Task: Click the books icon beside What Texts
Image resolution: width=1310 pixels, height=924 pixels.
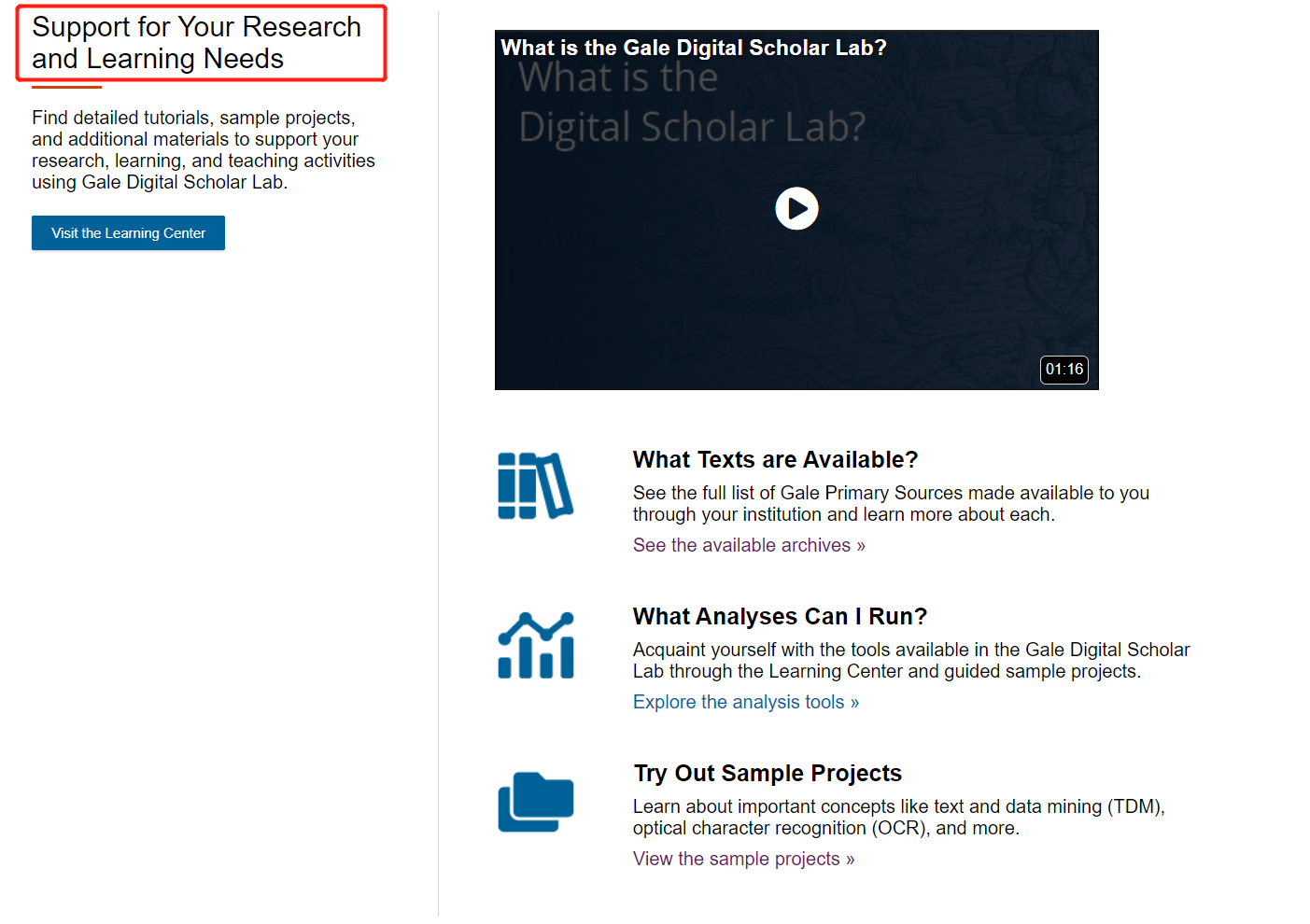Action: 535,485
